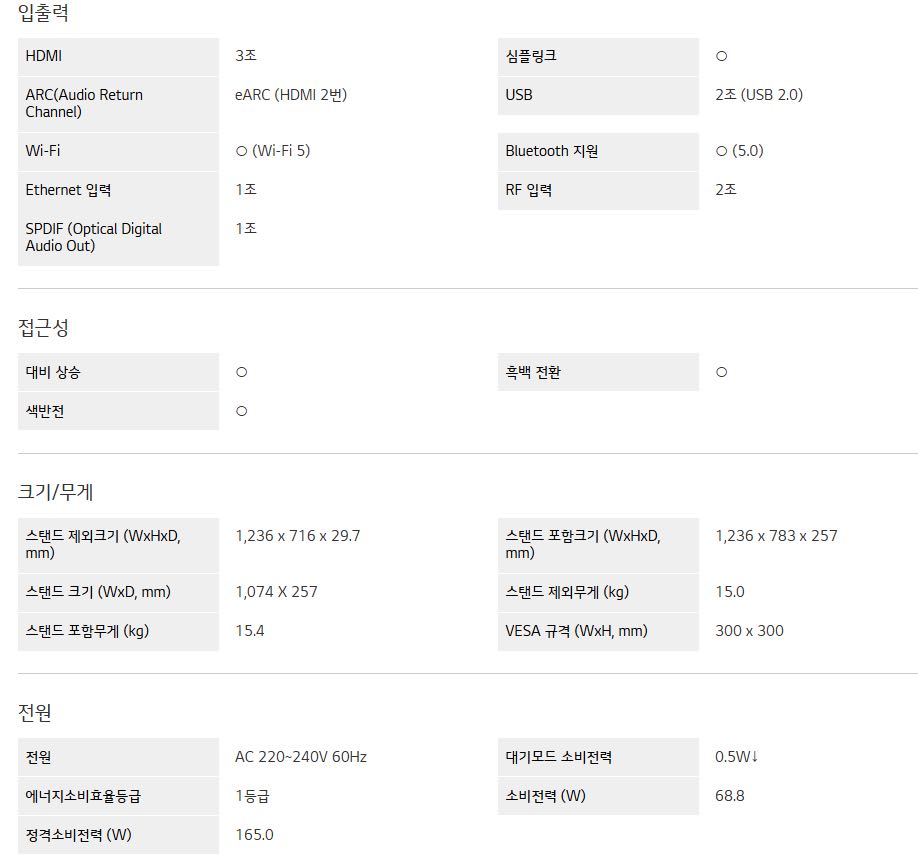Click the 크기/무게 section heading

click(x=56, y=492)
